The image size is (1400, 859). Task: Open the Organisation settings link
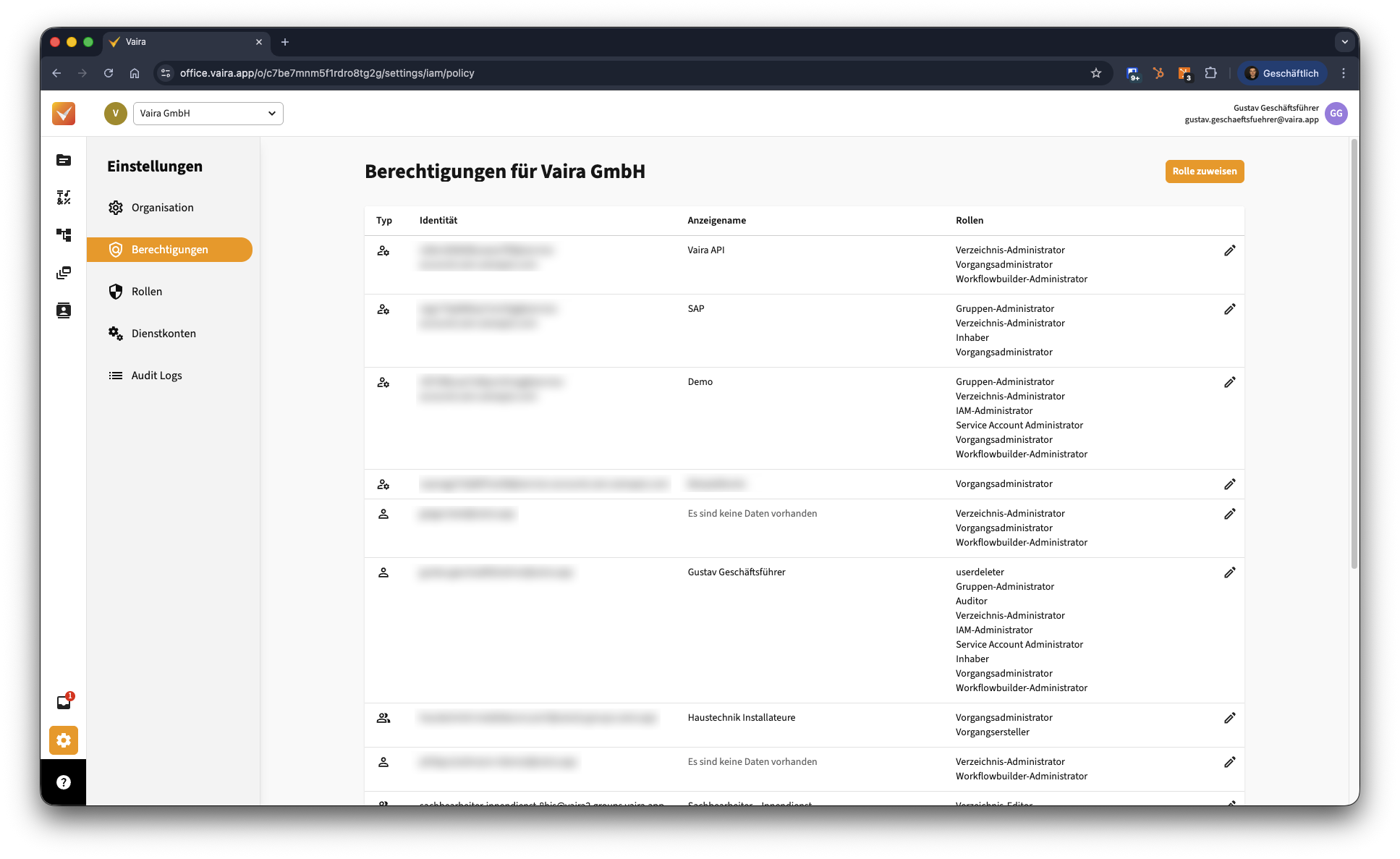162,208
